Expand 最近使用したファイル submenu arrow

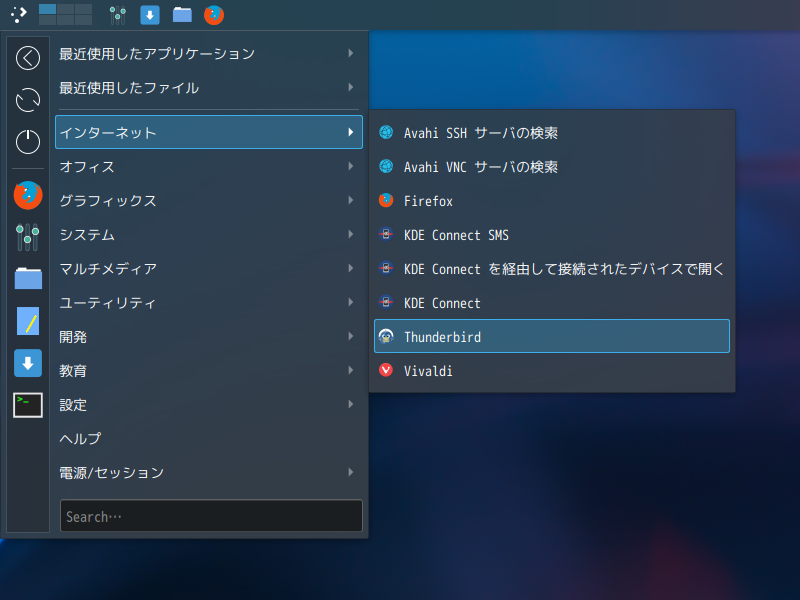tap(351, 87)
